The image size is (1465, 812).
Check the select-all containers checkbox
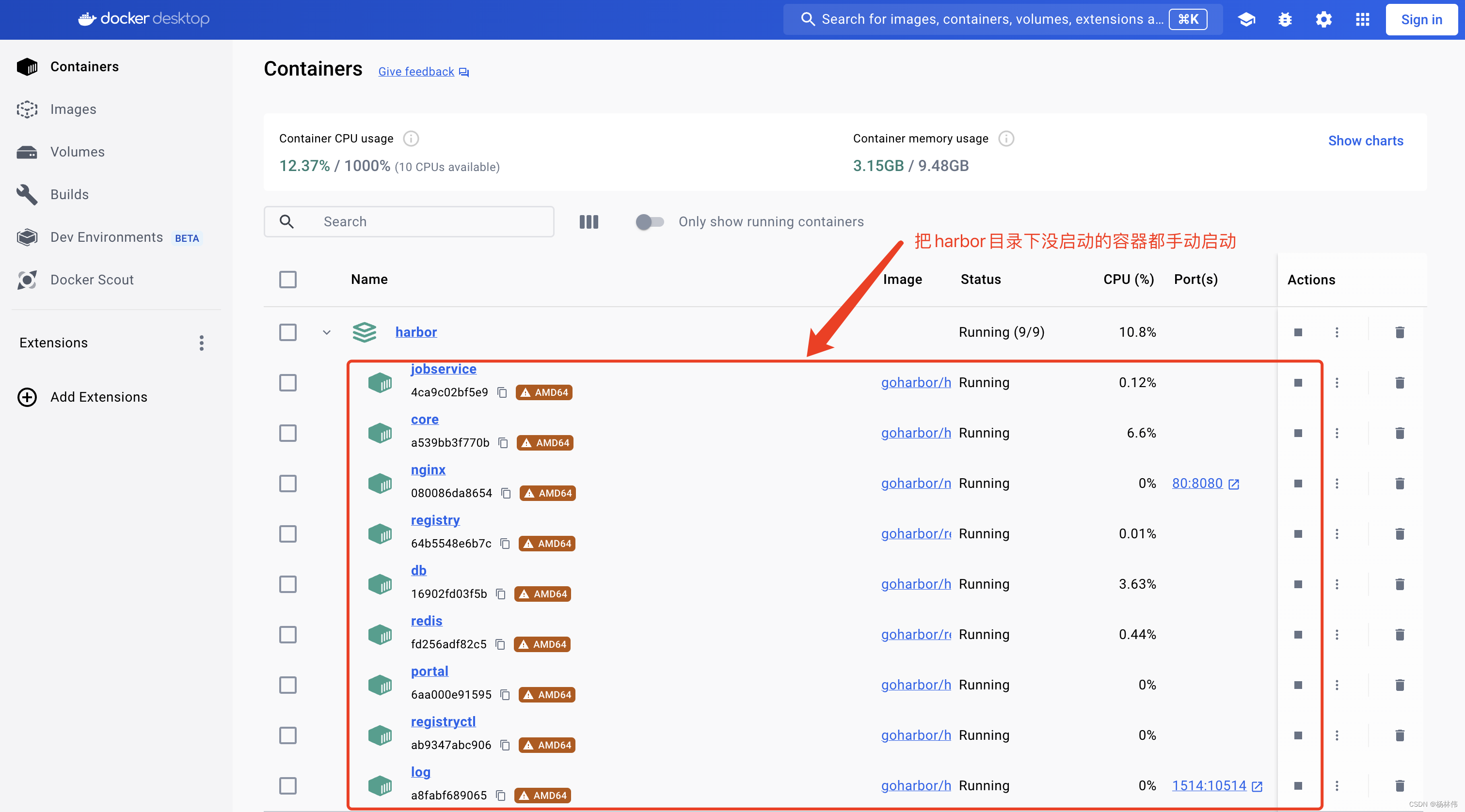288,280
